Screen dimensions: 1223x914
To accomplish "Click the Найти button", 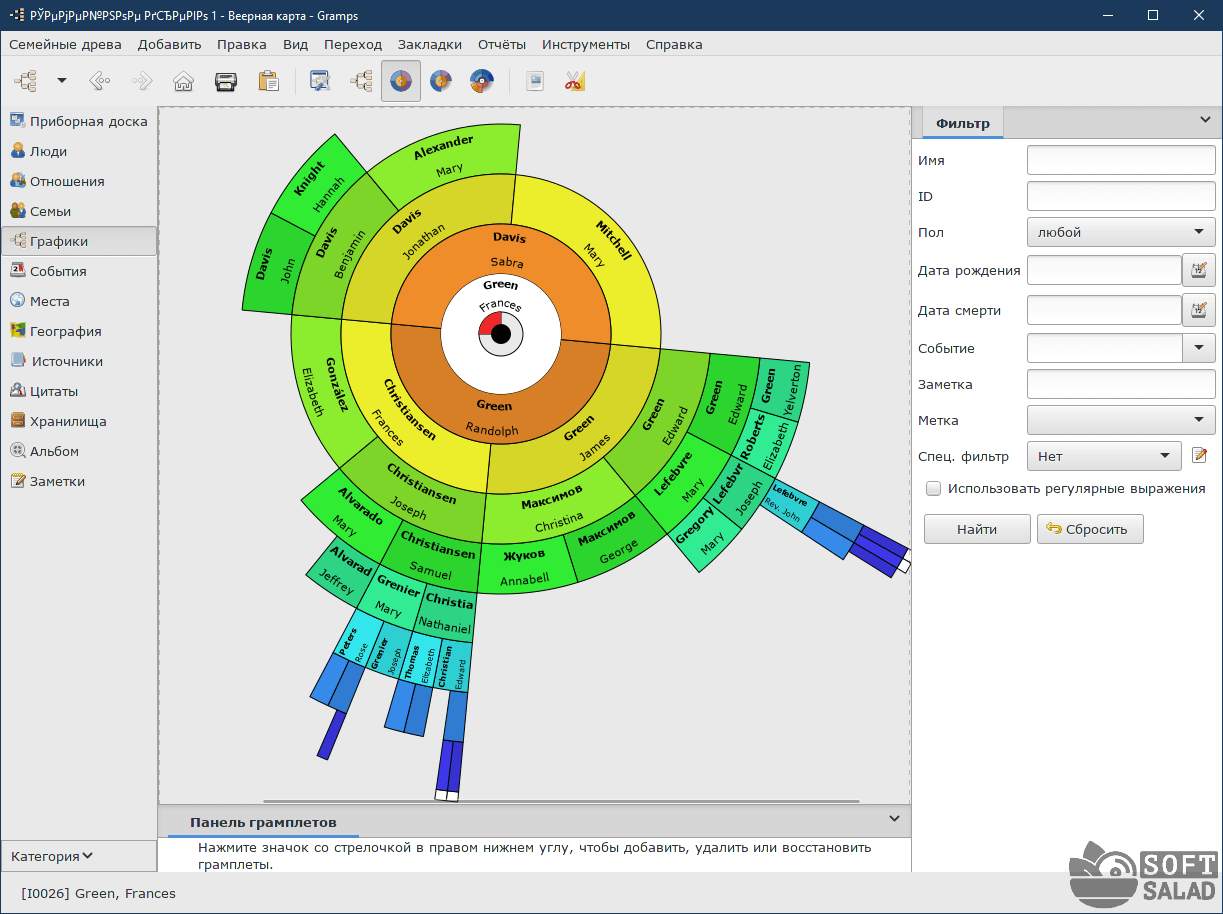I will [x=977, y=529].
